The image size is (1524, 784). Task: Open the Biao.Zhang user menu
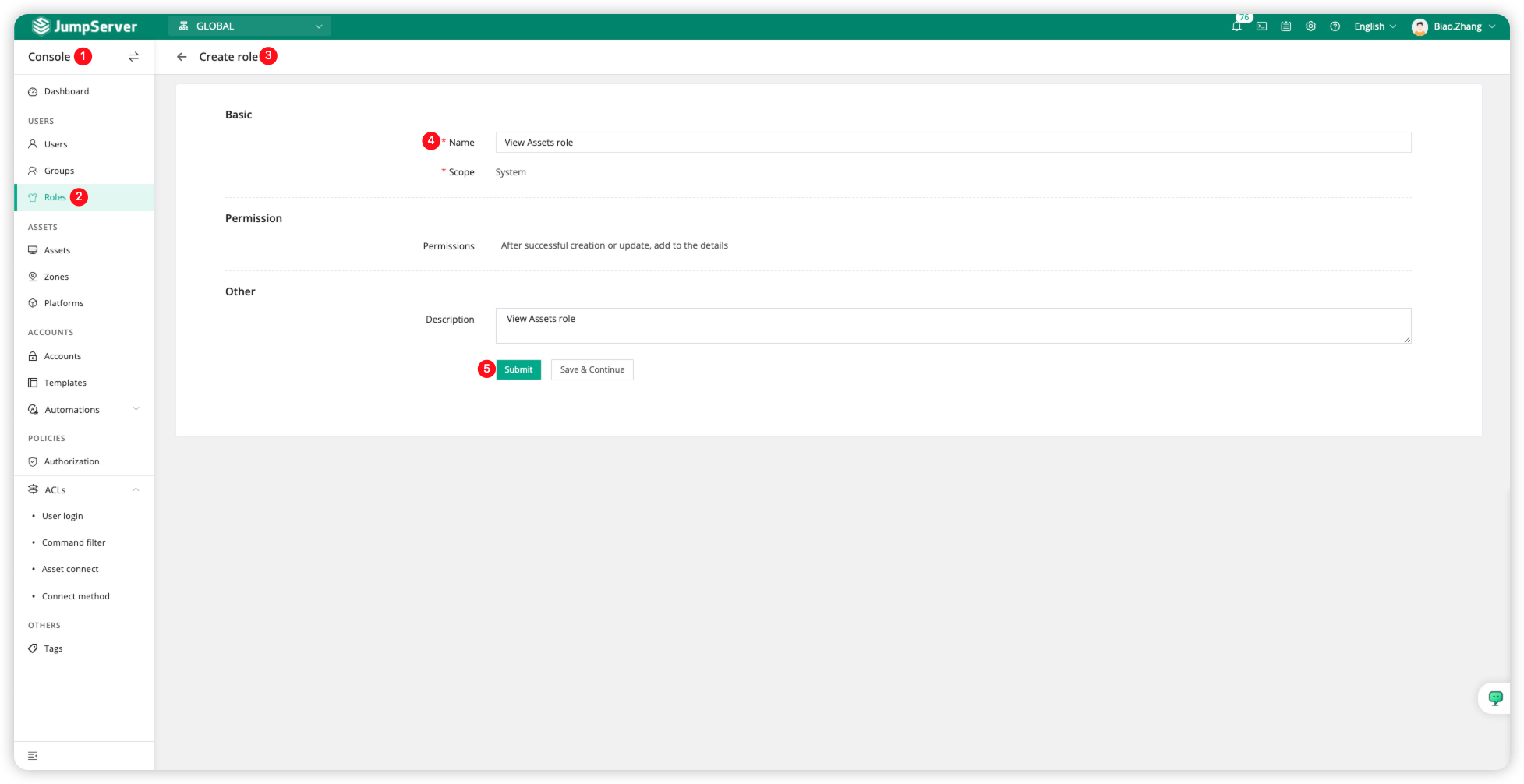point(1454,26)
